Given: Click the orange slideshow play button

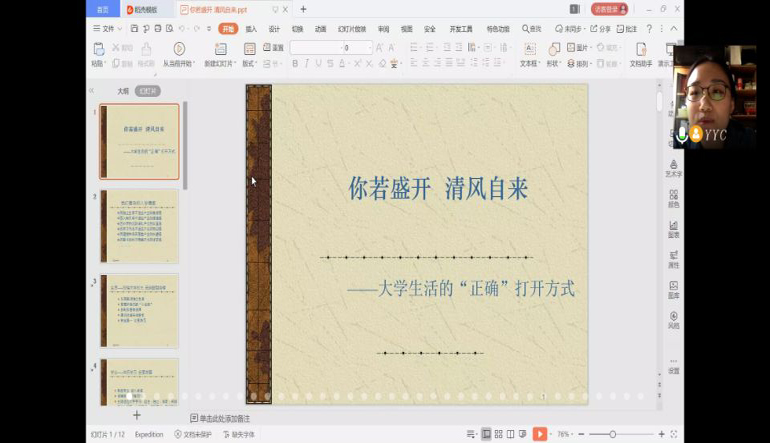Looking at the screenshot, I should 540,434.
